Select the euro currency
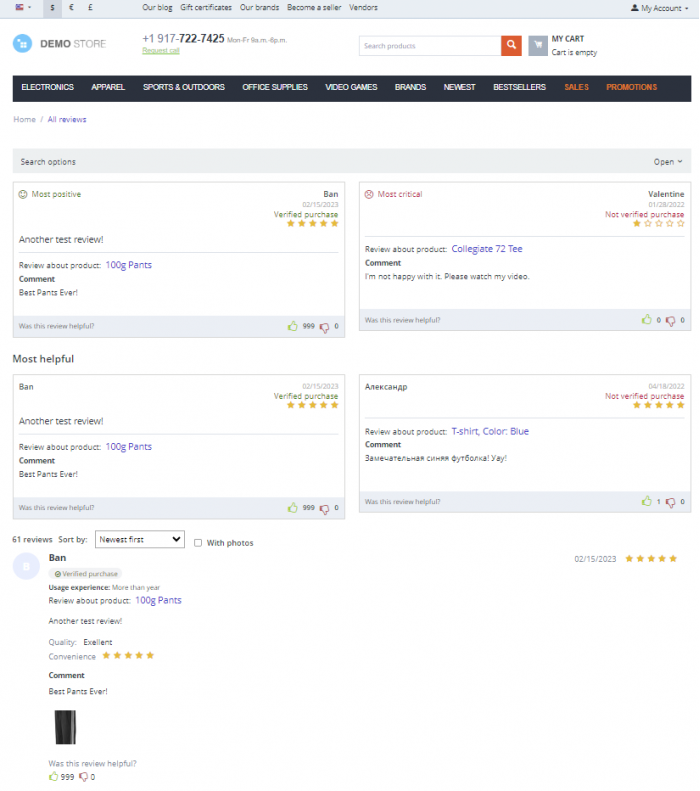The height and width of the screenshot is (791, 700). pyautogui.click(x=71, y=8)
